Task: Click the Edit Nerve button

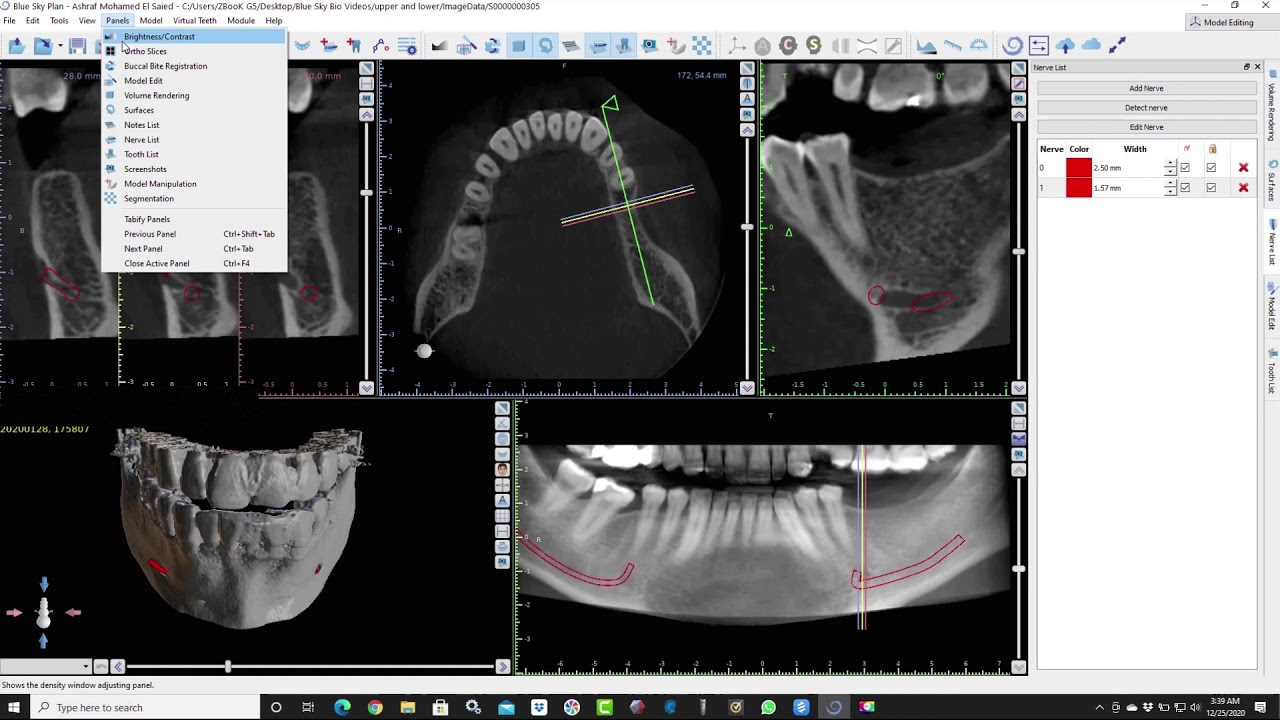Action: [1146, 127]
